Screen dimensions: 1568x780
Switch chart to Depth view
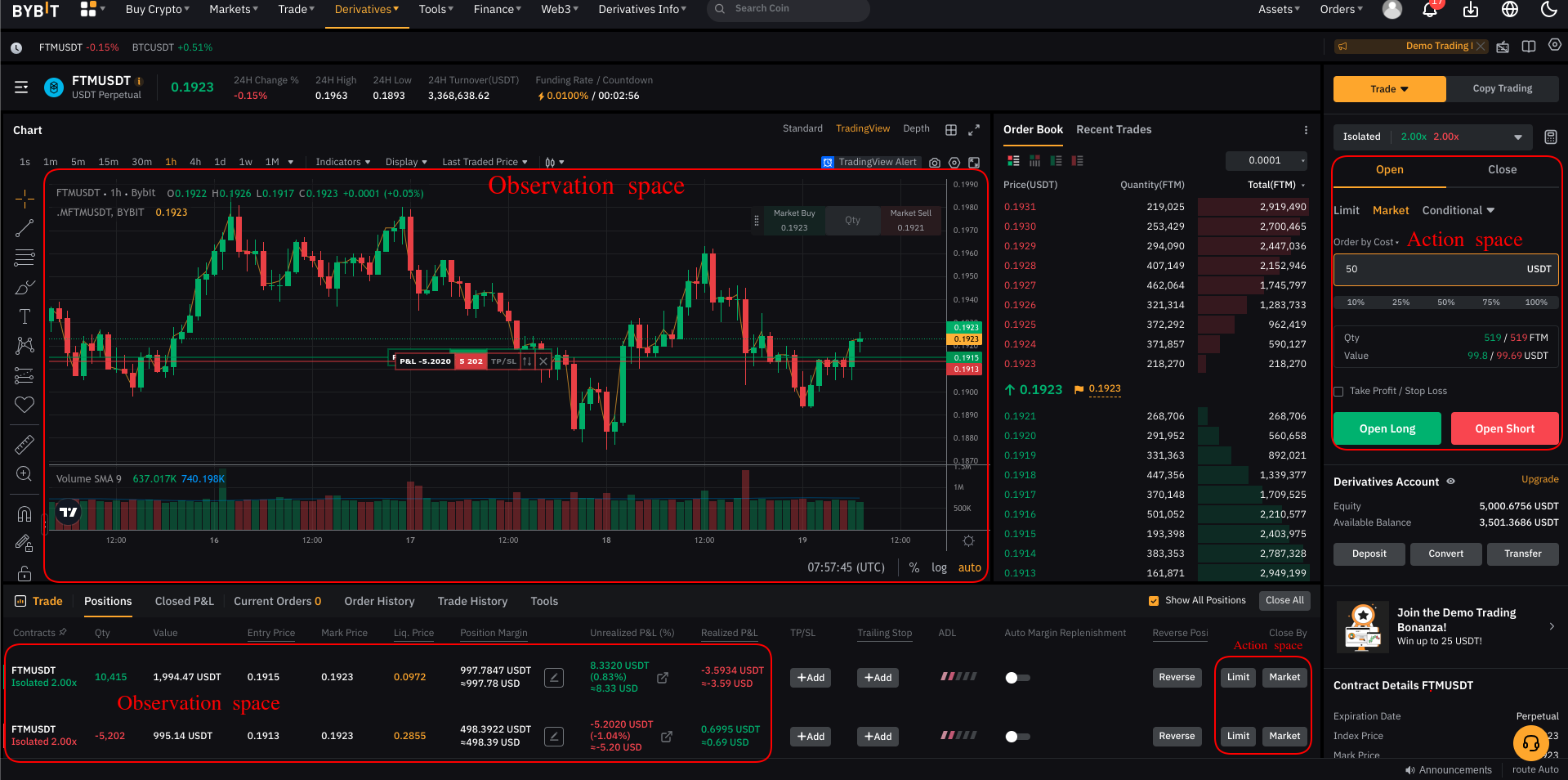coord(916,128)
